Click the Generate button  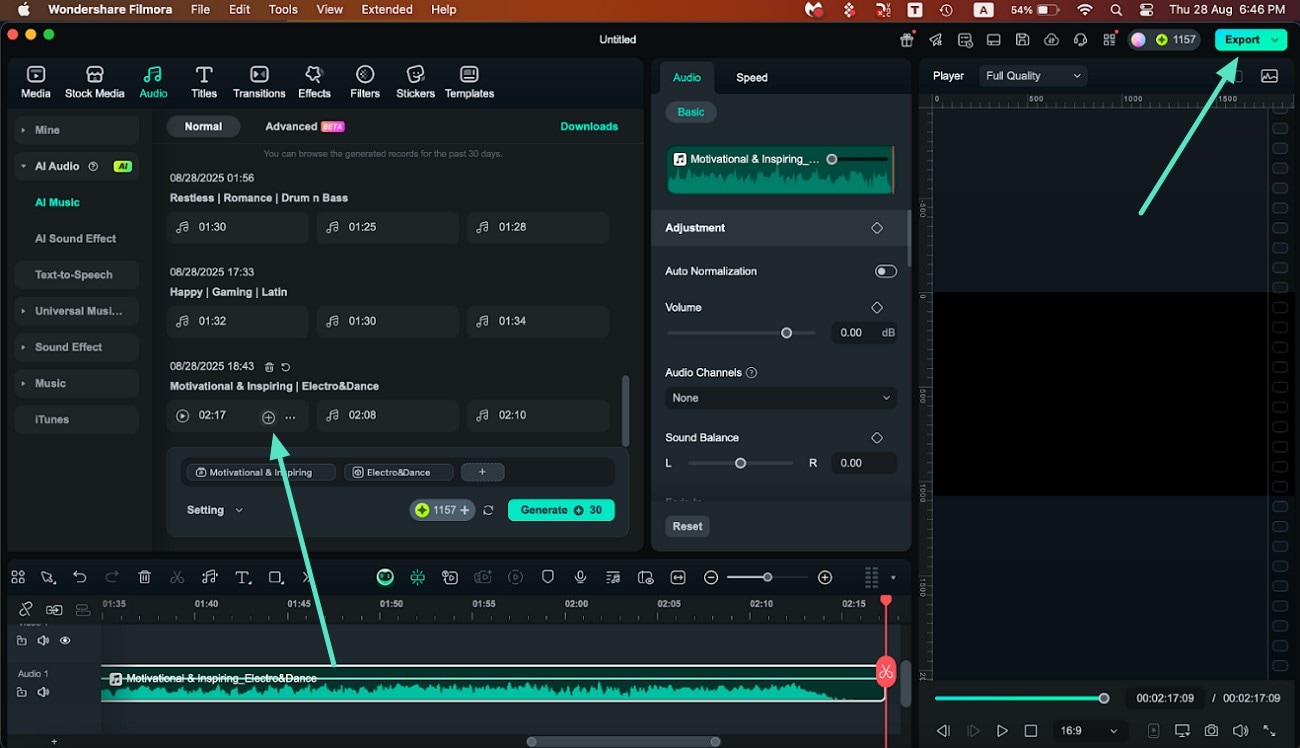[x=561, y=510]
